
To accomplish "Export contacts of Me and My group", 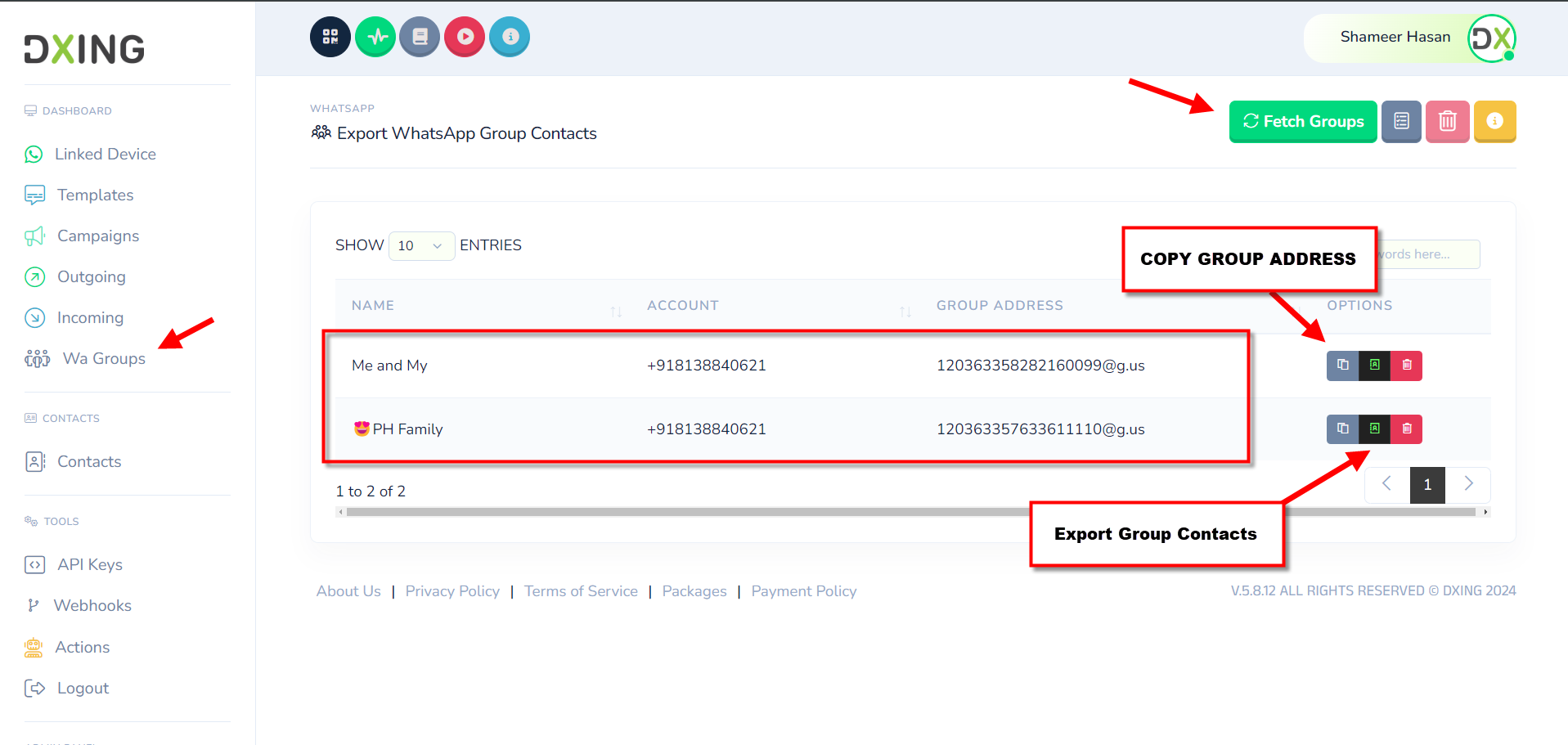I will point(1375,366).
